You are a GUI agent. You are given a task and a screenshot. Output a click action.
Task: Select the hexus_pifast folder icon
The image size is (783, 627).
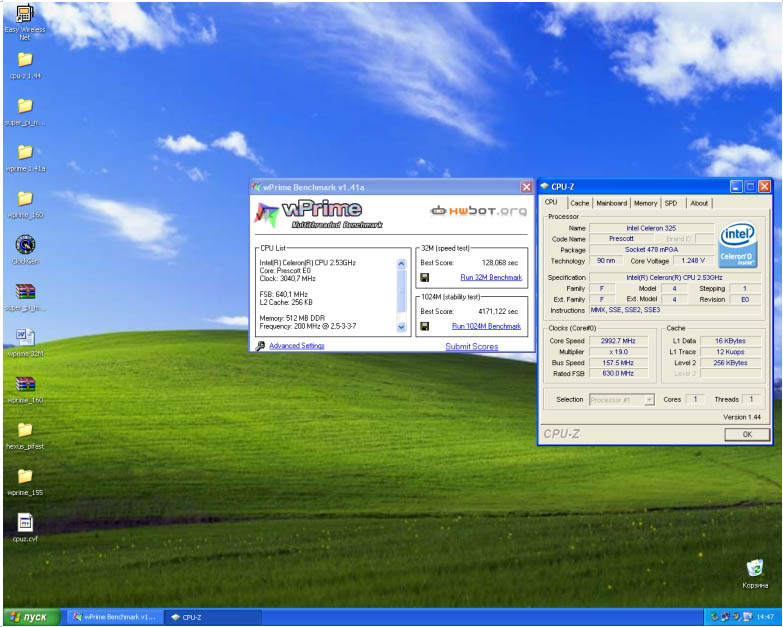click(x=25, y=436)
